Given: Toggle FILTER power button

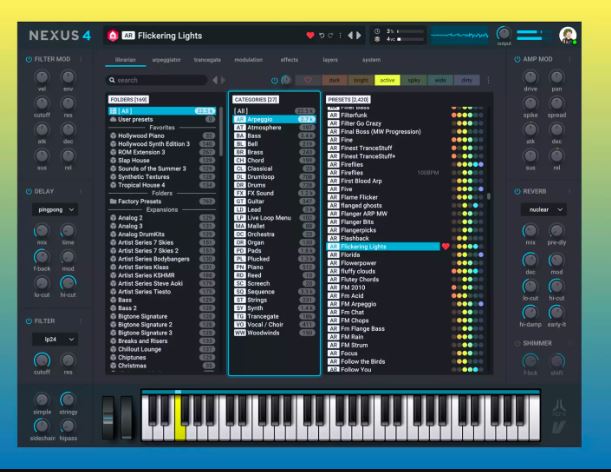Looking at the screenshot, I should (28, 321).
